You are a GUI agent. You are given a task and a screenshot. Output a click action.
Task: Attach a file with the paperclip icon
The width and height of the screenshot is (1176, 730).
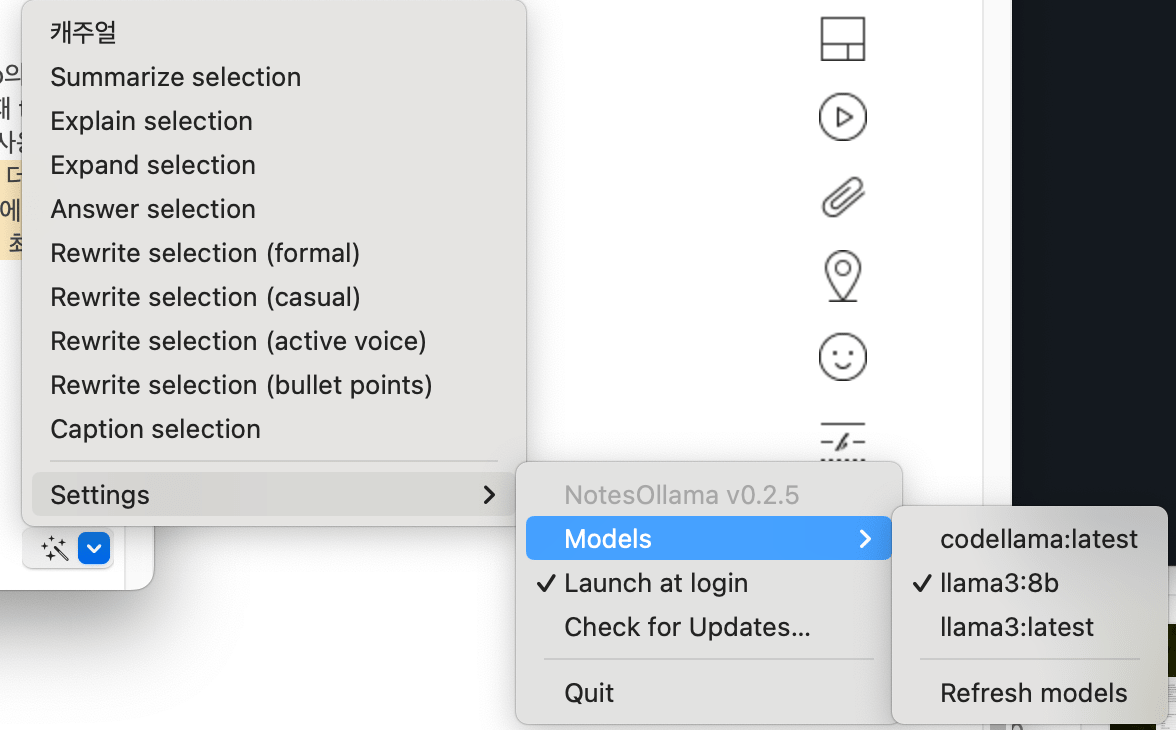pyautogui.click(x=843, y=197)
